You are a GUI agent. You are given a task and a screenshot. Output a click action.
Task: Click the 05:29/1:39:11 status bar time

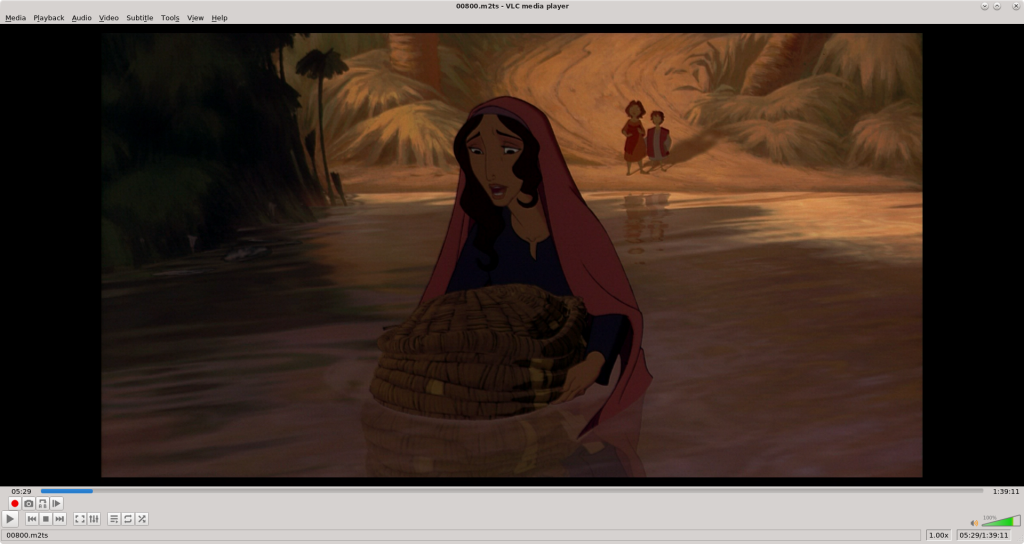[x=984, y=535]
